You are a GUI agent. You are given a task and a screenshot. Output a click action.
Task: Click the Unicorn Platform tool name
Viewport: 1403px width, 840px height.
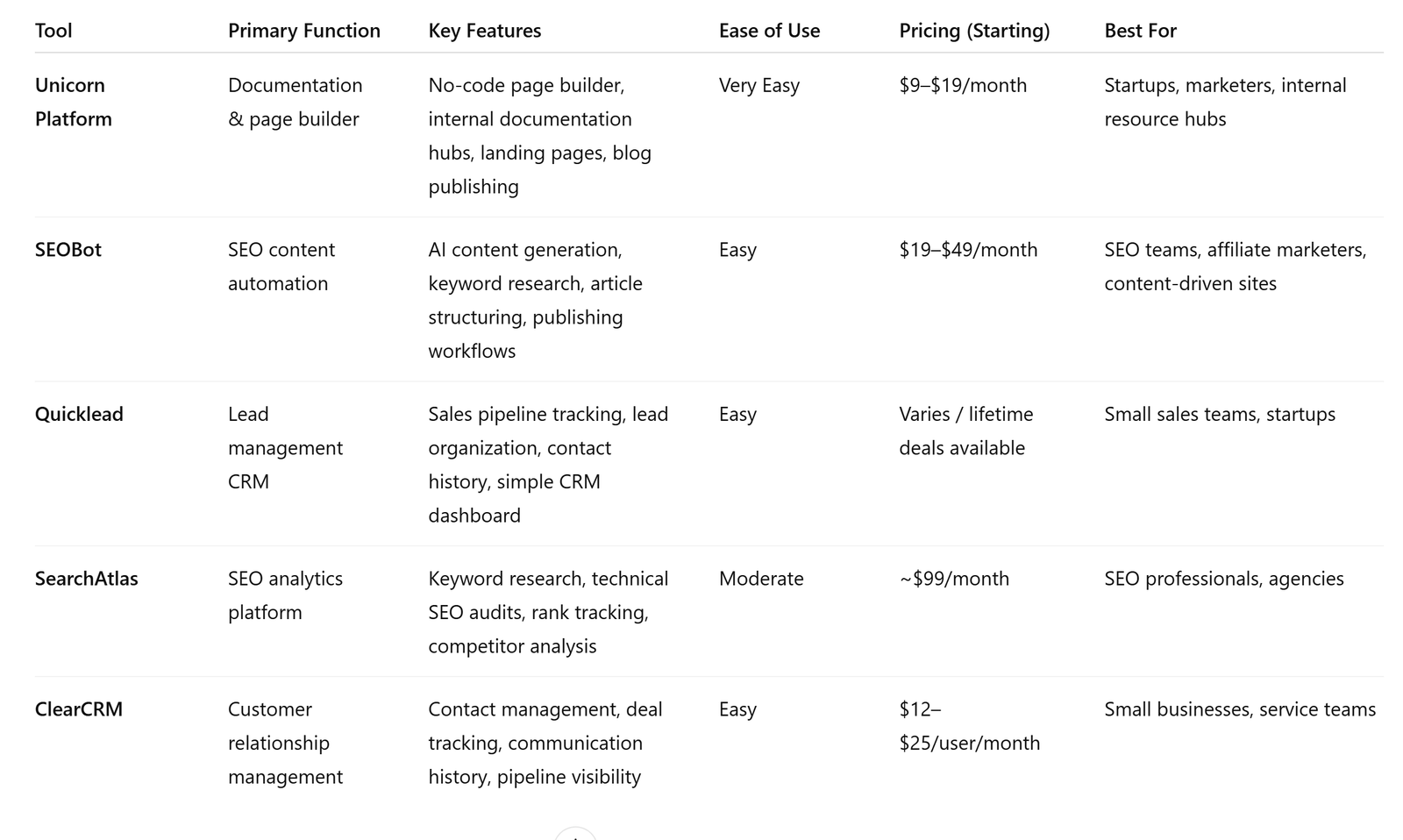(74, 102)
